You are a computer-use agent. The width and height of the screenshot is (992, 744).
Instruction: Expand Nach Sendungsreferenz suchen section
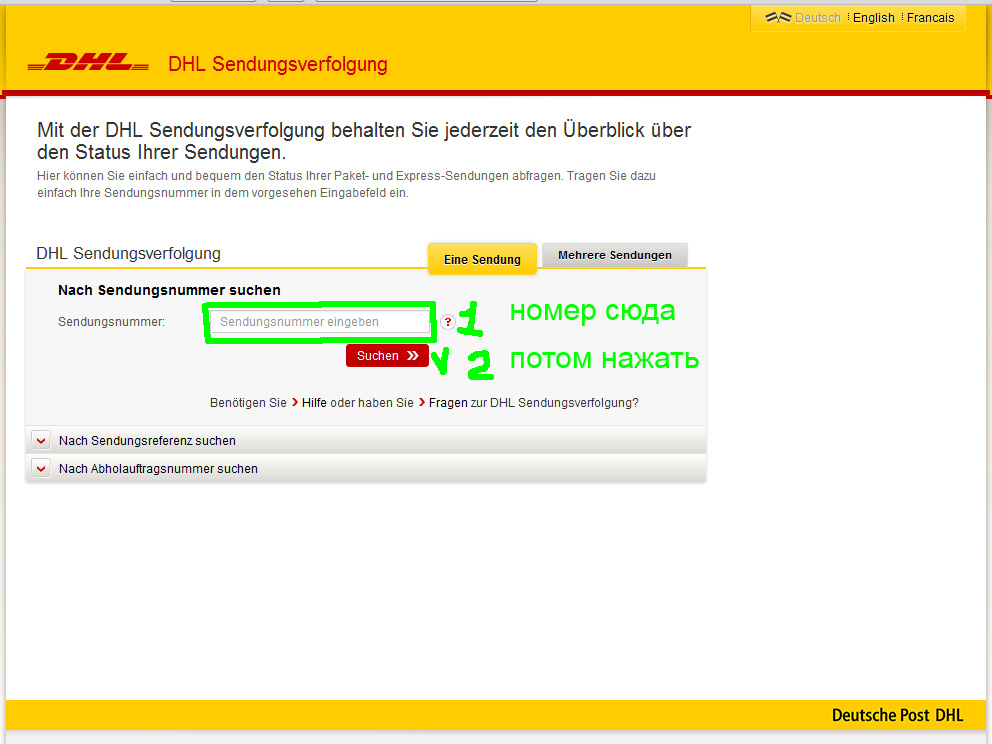pos(147,440)
